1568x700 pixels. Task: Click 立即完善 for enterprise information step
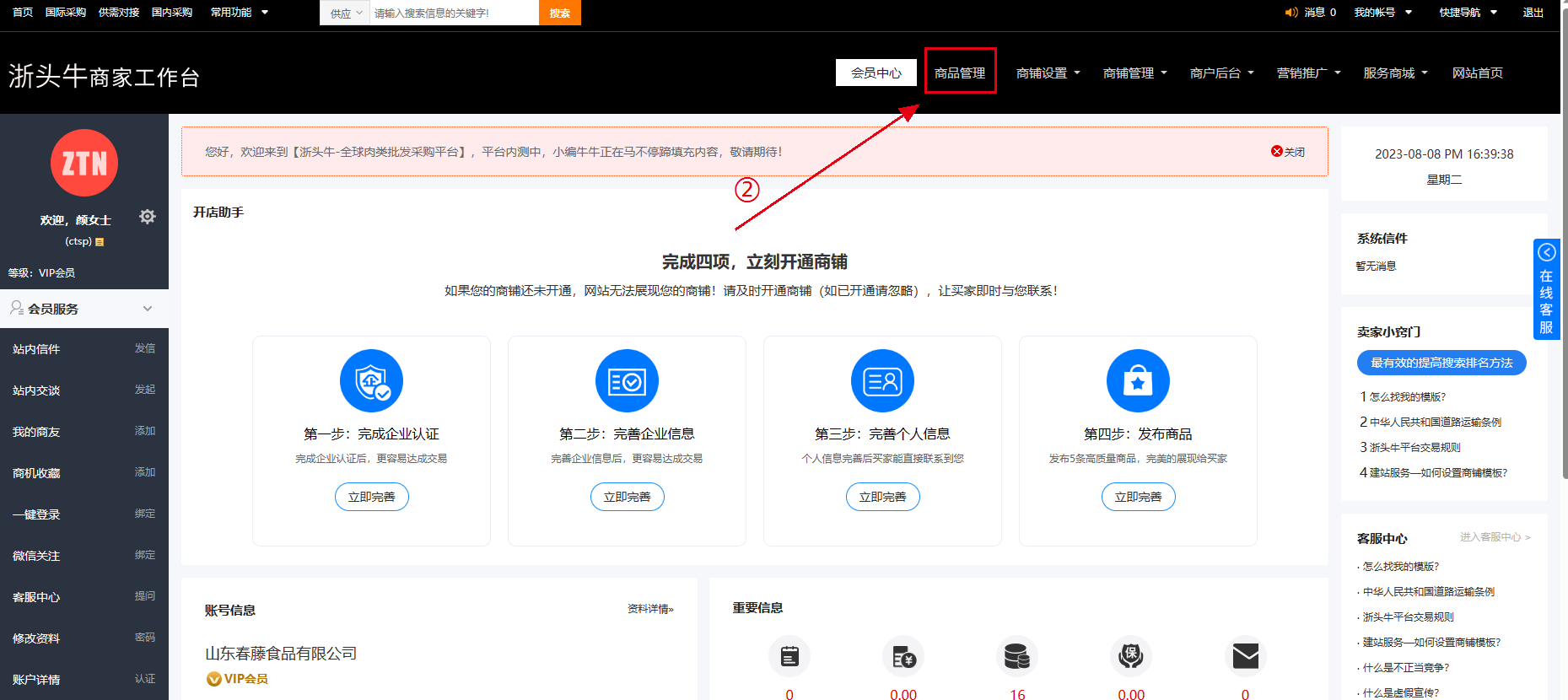point(628,497)
